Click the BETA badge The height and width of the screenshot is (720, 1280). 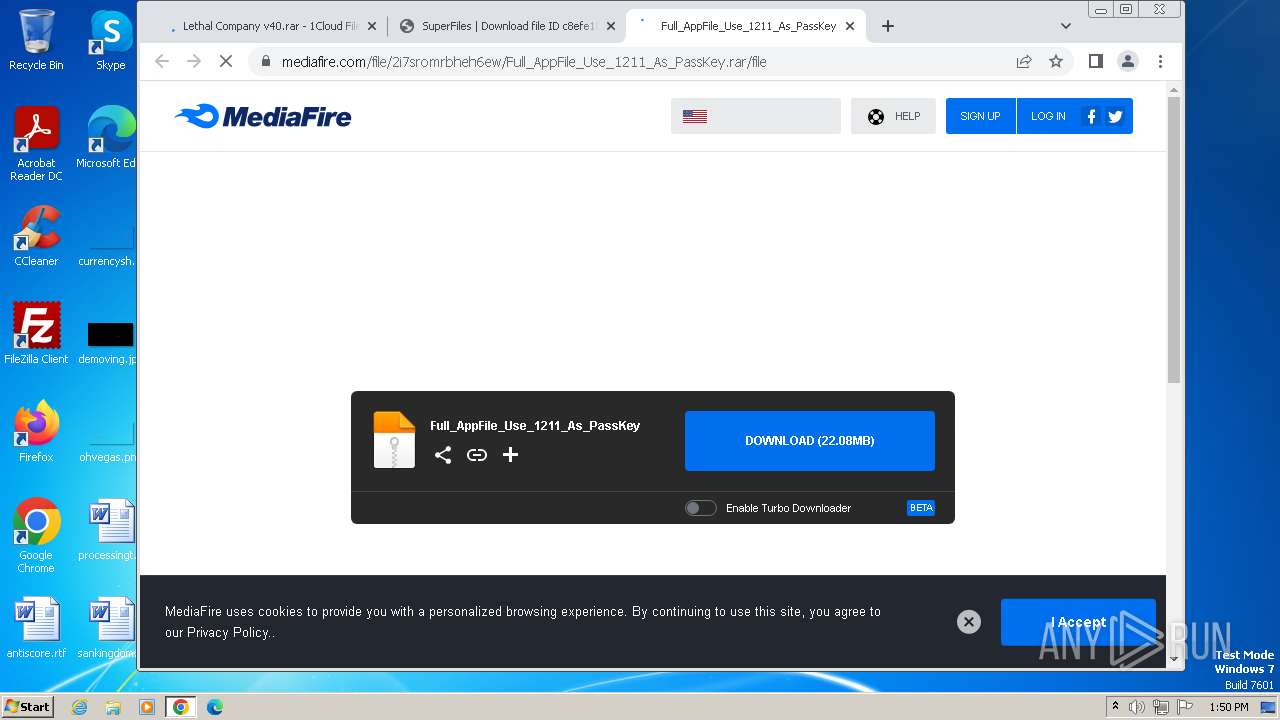point(921,508)
